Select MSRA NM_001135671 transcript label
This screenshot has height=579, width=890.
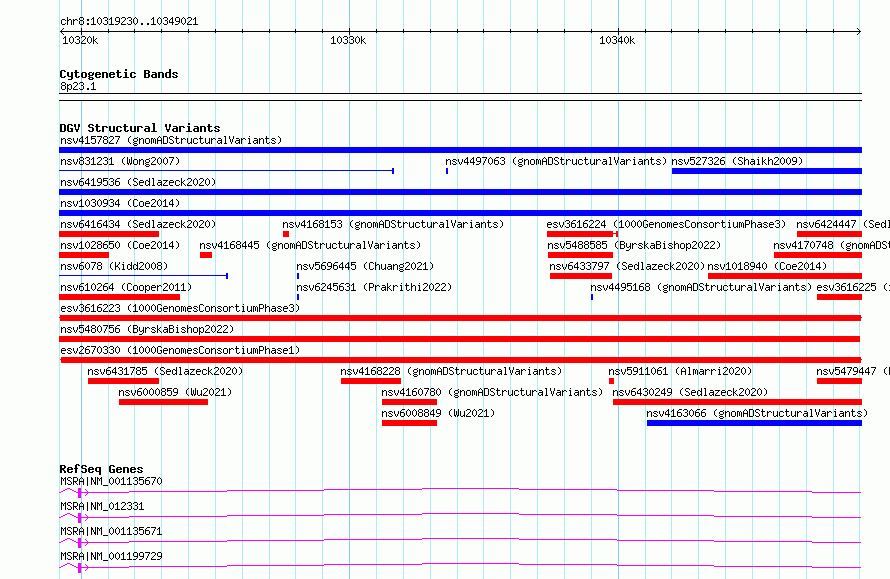coord(111,531)
